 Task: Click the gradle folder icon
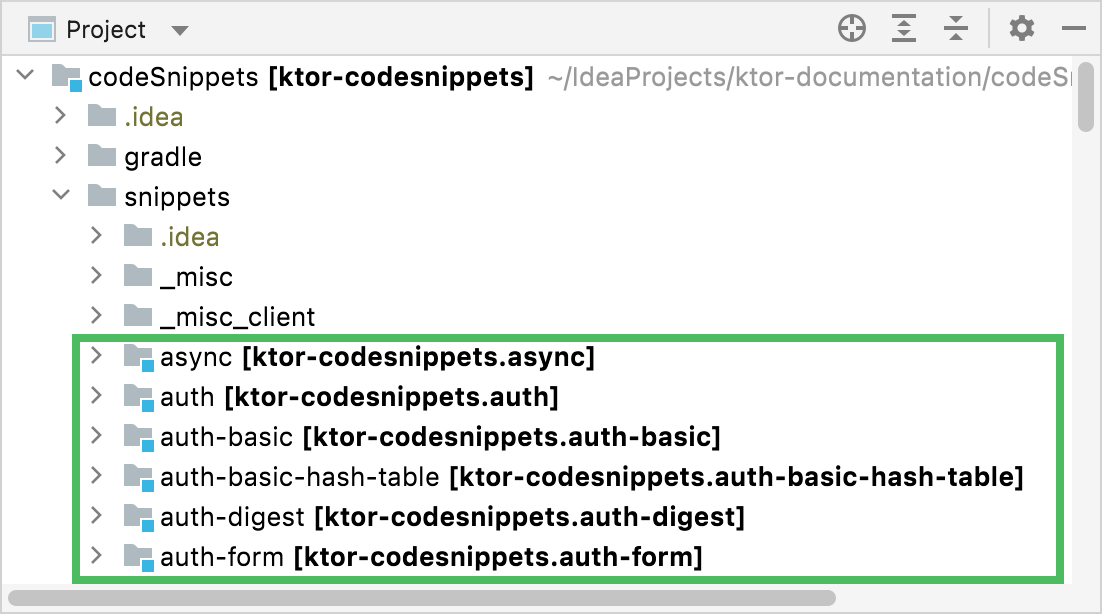tap(102, 155)
